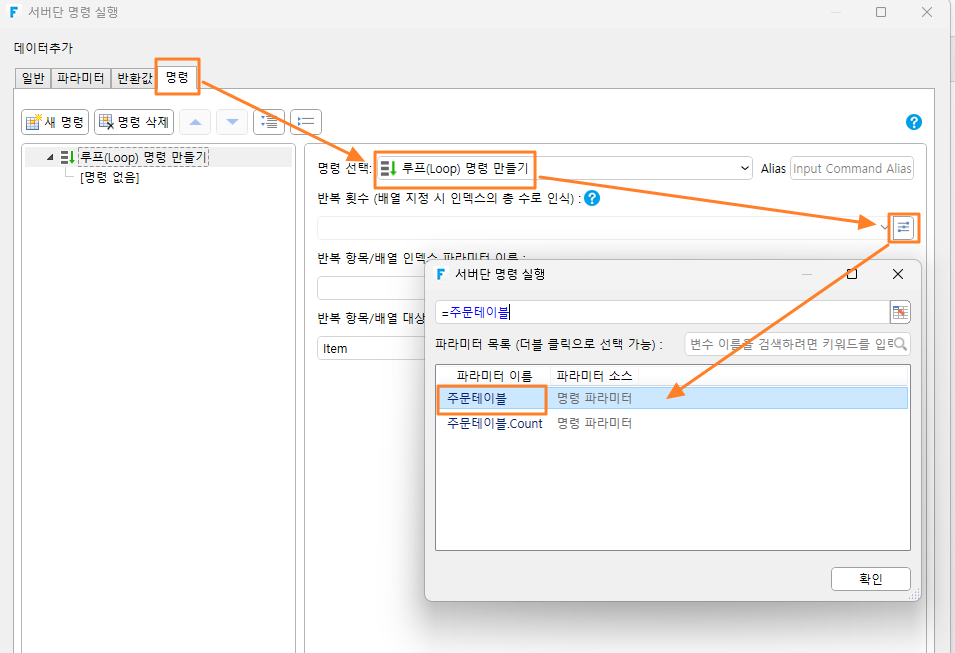The image size is (955, 653).
Task: Open help via the blue question mark icon
Action: (x=914, y=122)
